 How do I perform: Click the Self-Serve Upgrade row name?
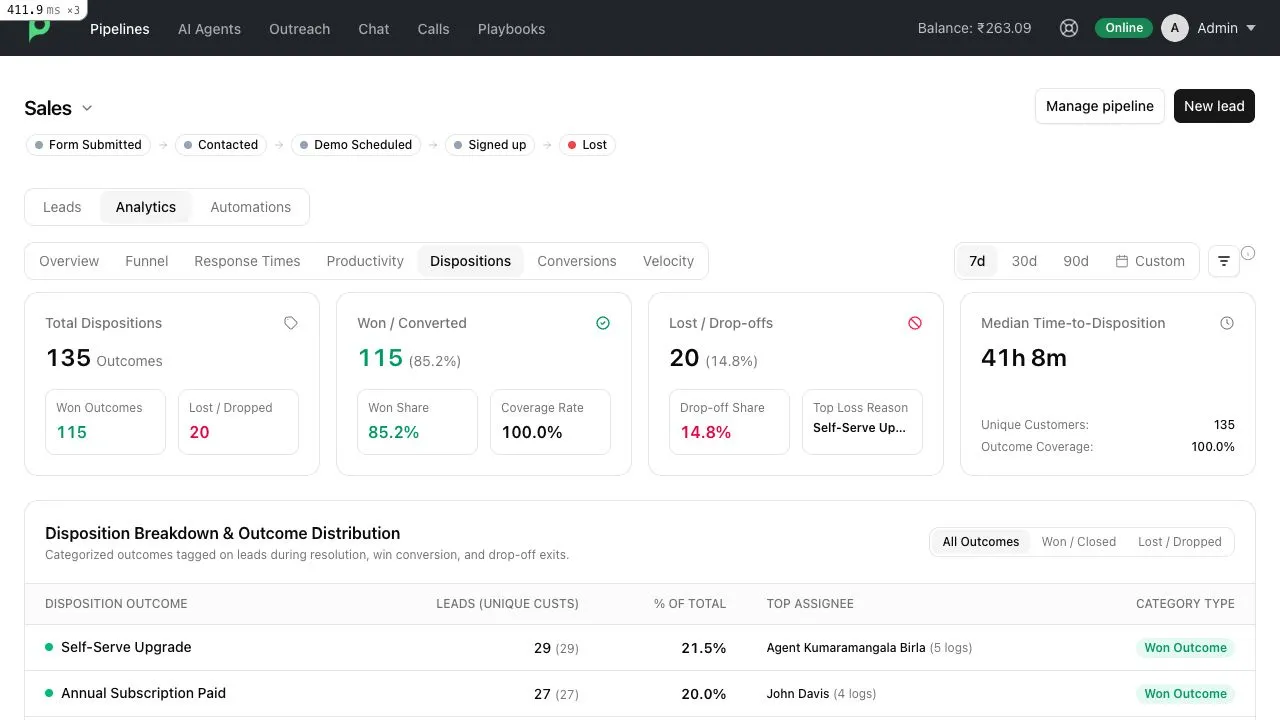click(x=126, y=647)
